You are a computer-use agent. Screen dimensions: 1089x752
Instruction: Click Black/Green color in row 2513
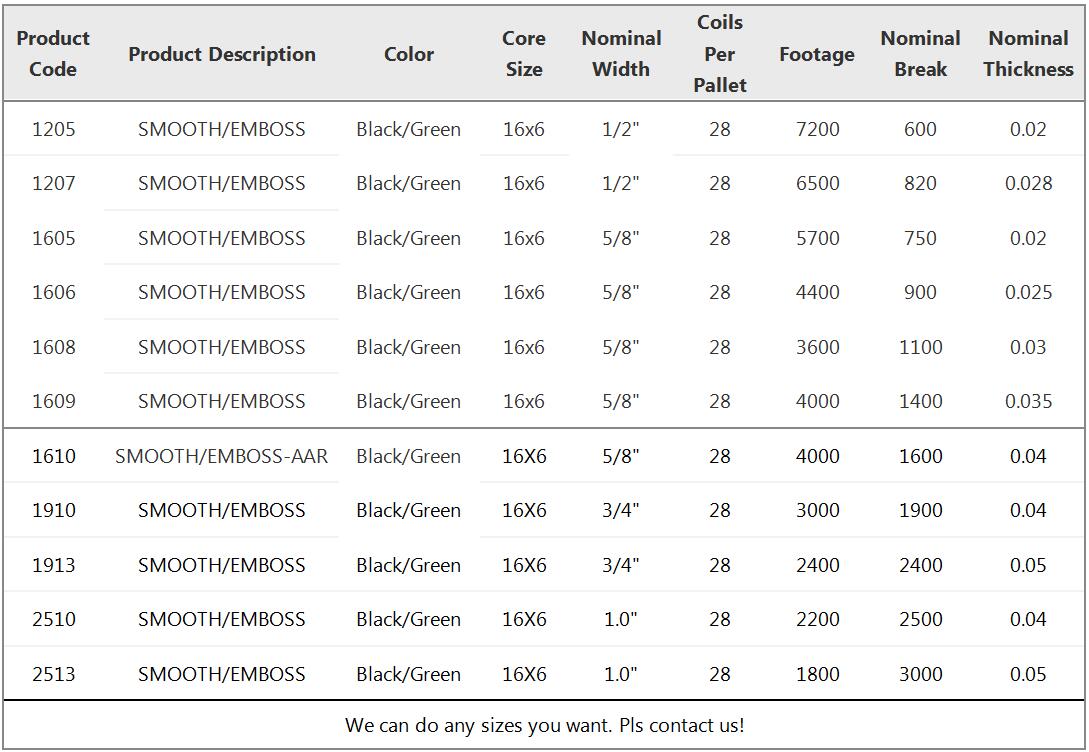pyautogui.click(x=408, y=674)
